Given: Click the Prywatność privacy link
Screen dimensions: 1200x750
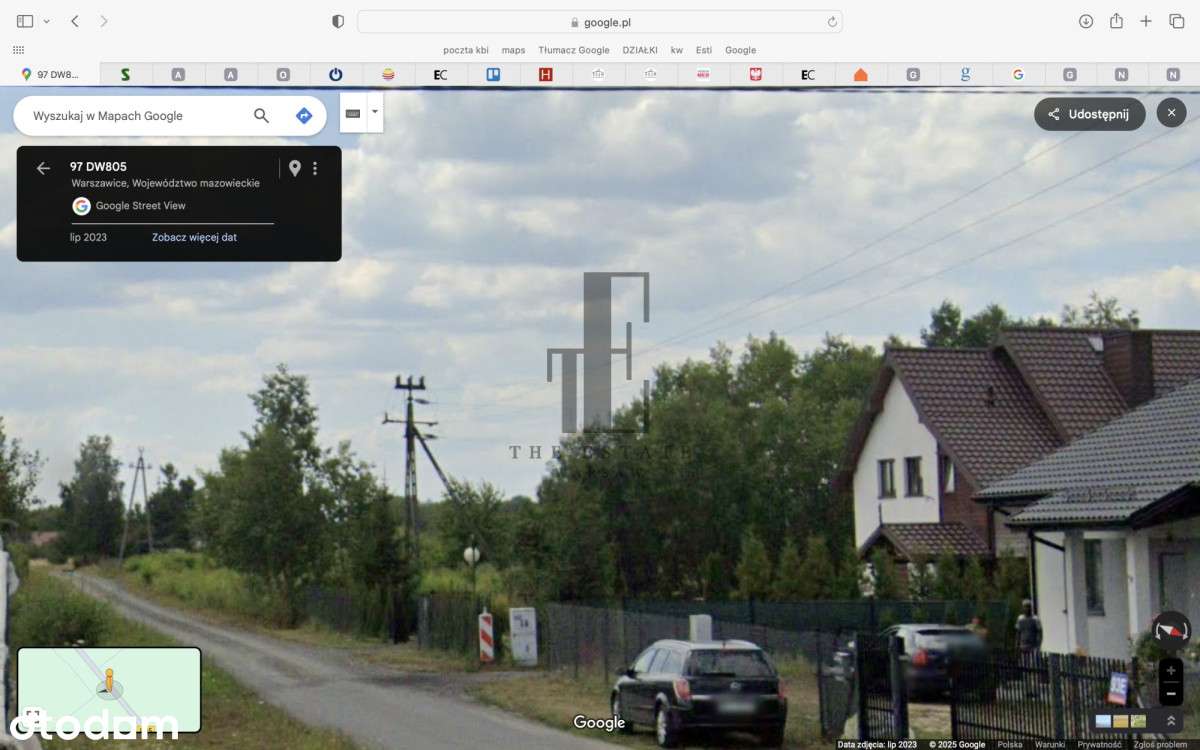Looking at the screenshot, I should pos(1099,744).
